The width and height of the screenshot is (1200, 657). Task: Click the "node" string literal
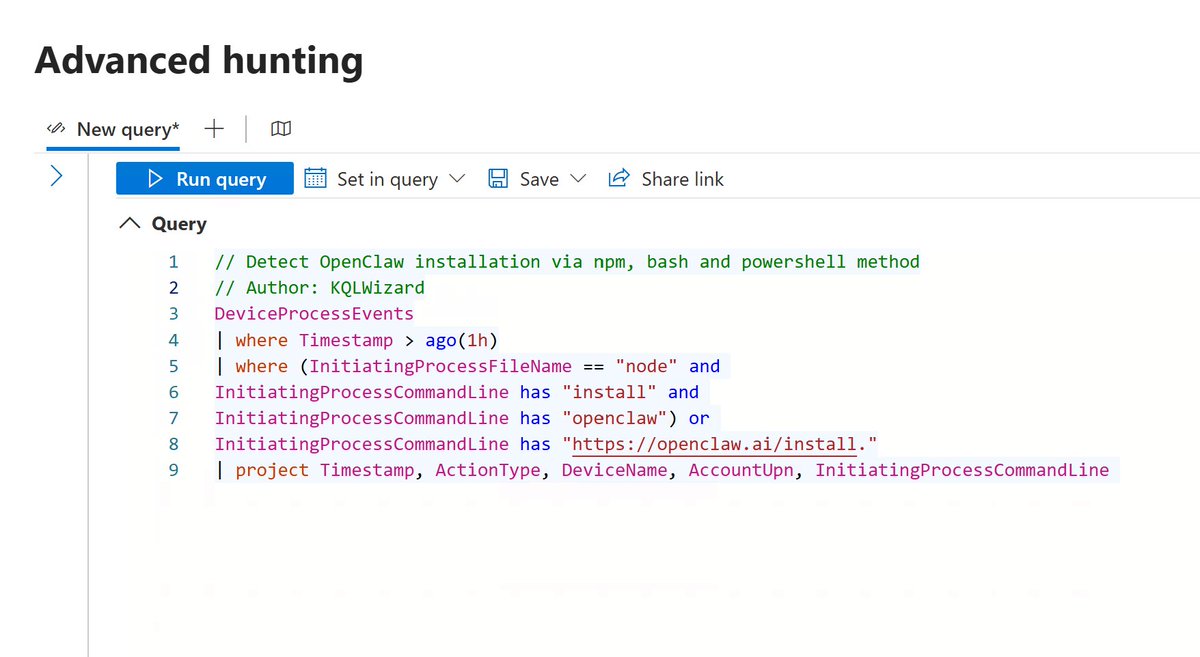(647, 366)
